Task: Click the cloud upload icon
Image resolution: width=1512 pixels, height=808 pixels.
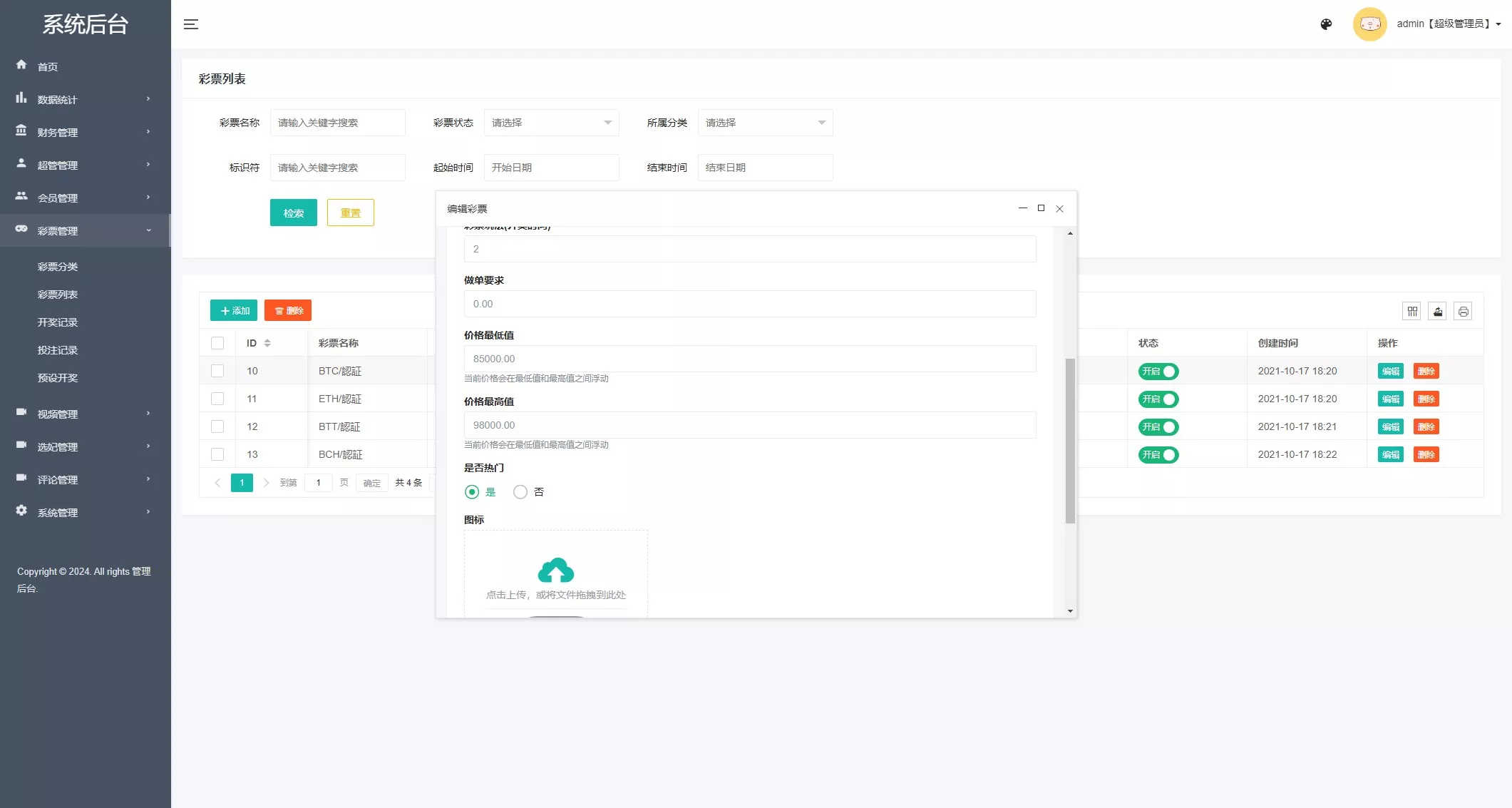Action: (555, 571)
